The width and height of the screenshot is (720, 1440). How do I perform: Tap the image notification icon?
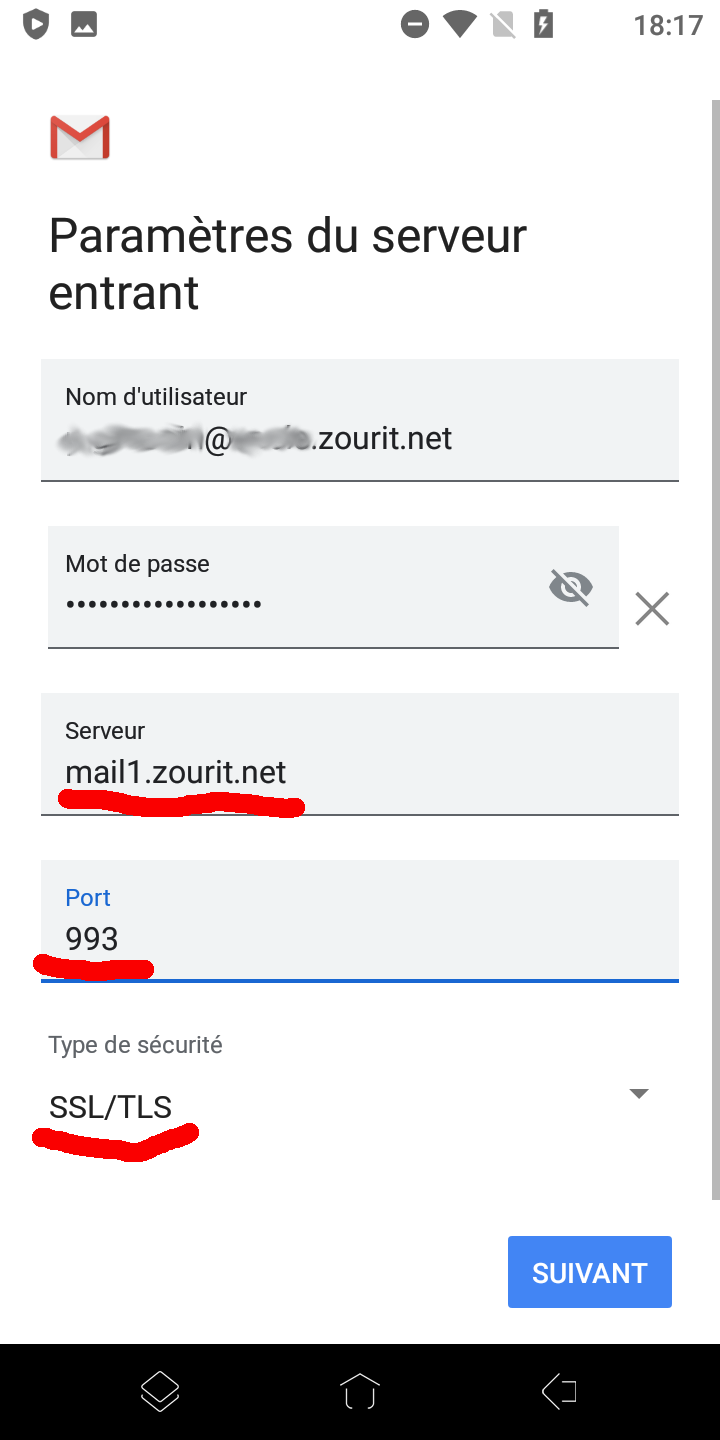click(x=84, y=24)
